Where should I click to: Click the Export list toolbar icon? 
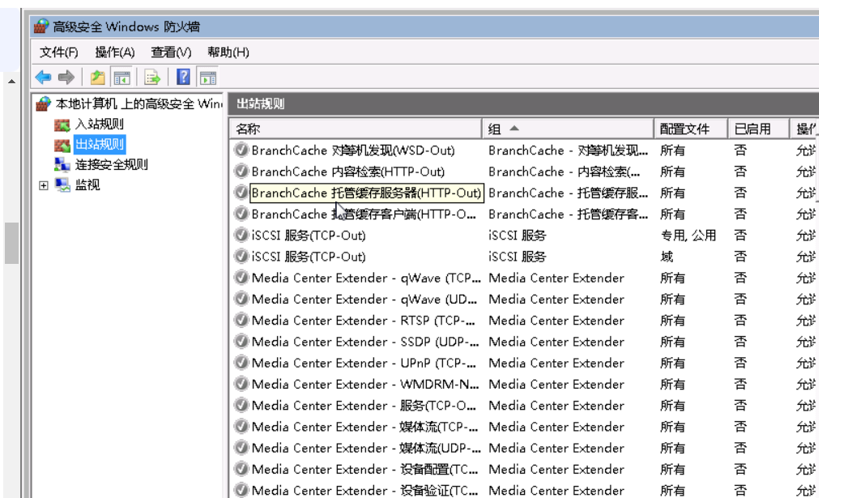152,78
